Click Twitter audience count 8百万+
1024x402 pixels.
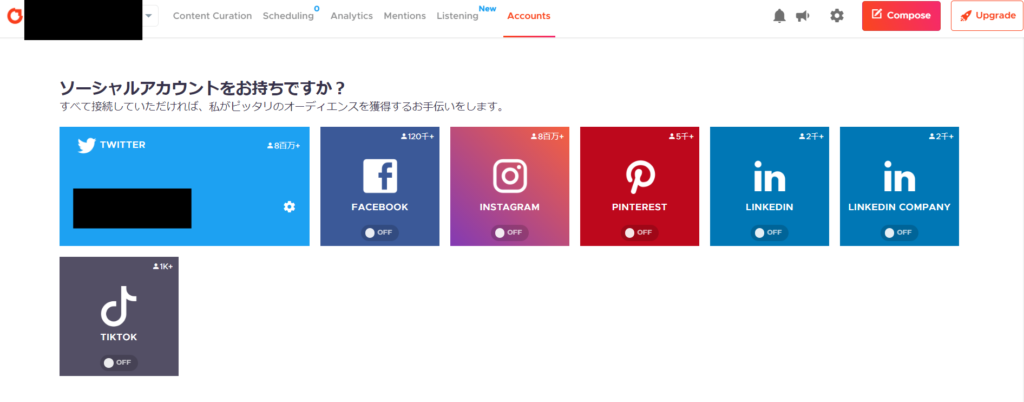click(284, 146)
